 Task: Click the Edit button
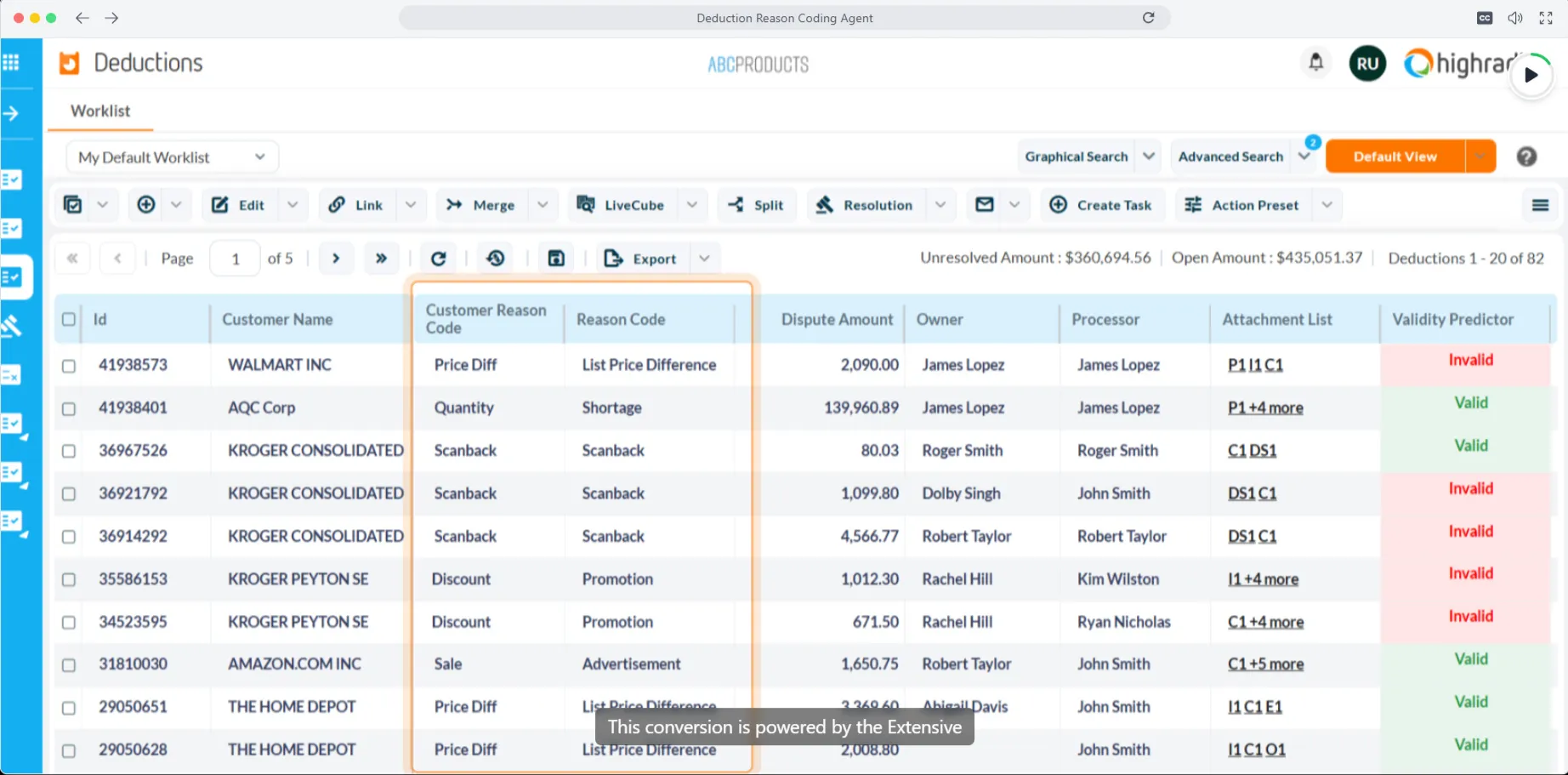[x=240, y=205]
